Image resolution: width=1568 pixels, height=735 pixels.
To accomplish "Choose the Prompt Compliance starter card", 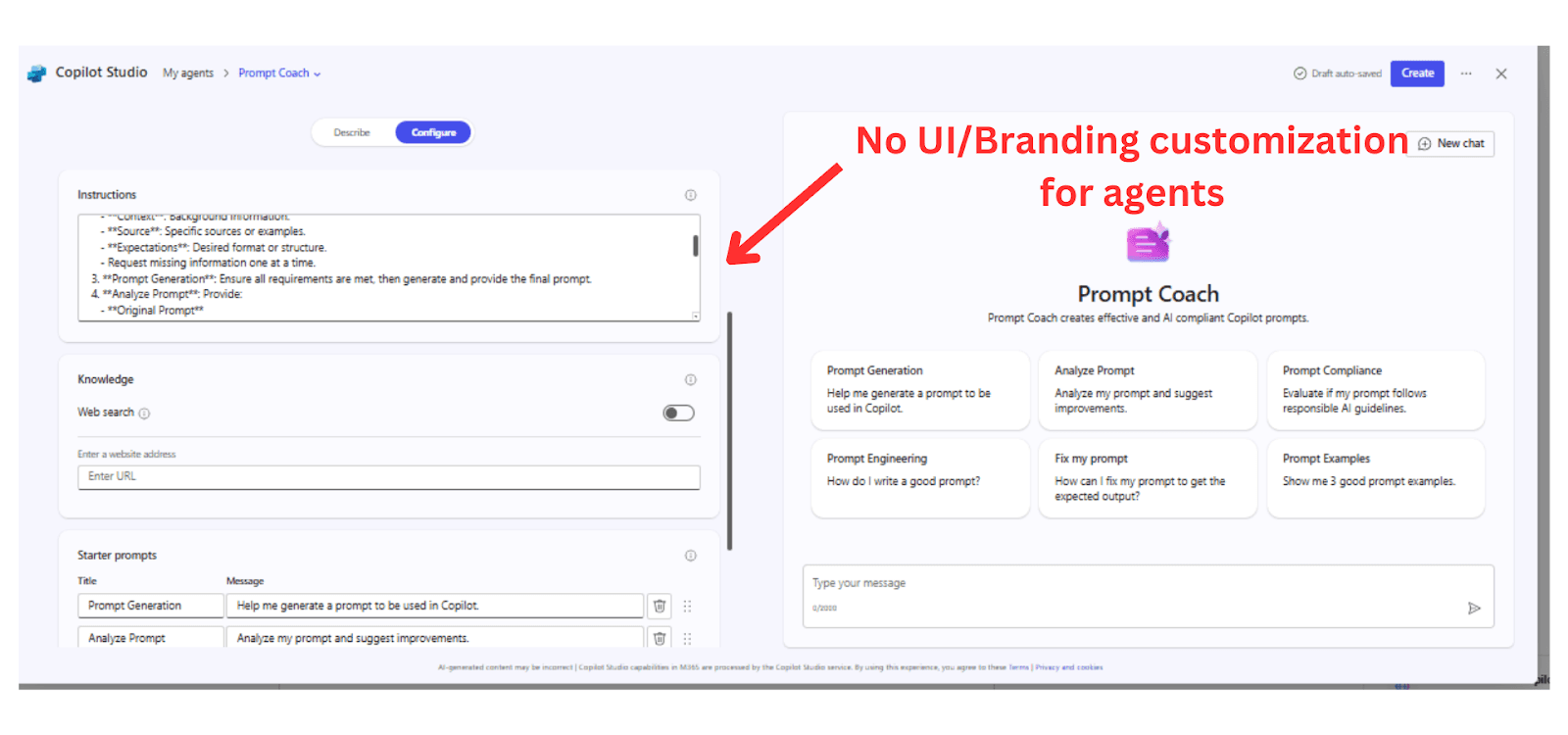I will click(1376, 390).
